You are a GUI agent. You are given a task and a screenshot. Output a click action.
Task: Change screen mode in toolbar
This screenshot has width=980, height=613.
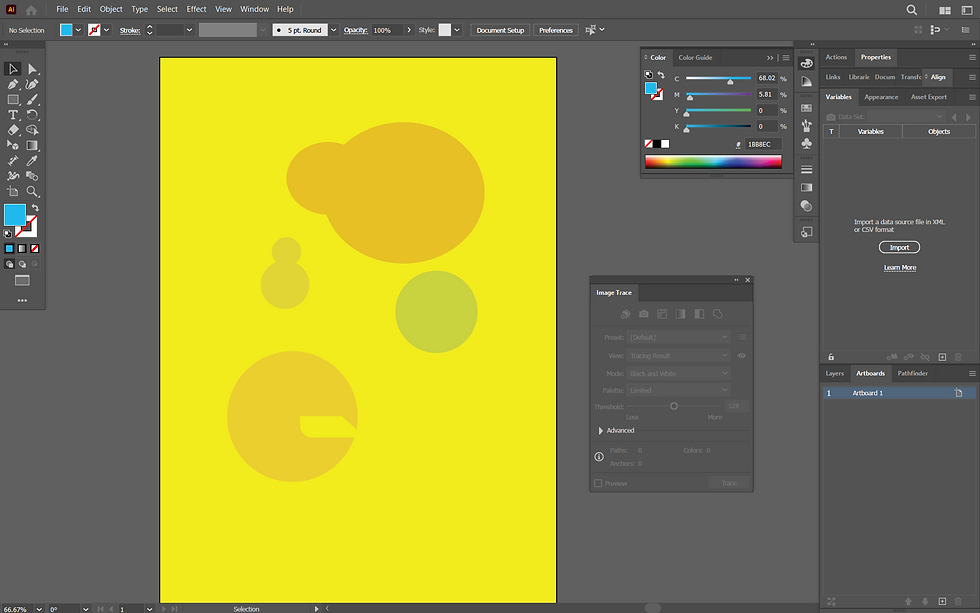22,281
